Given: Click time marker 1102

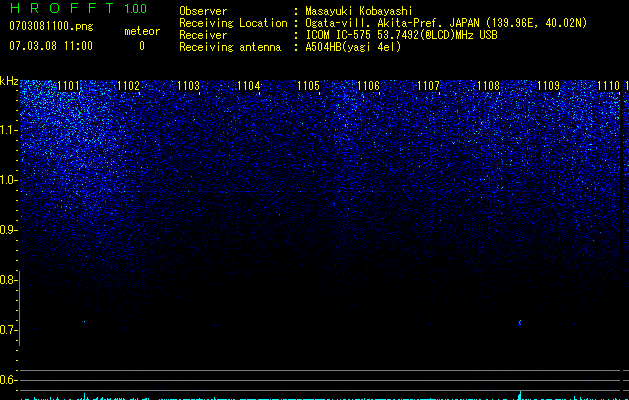Looking at the screenshot, I should click(x=128, y=86).
